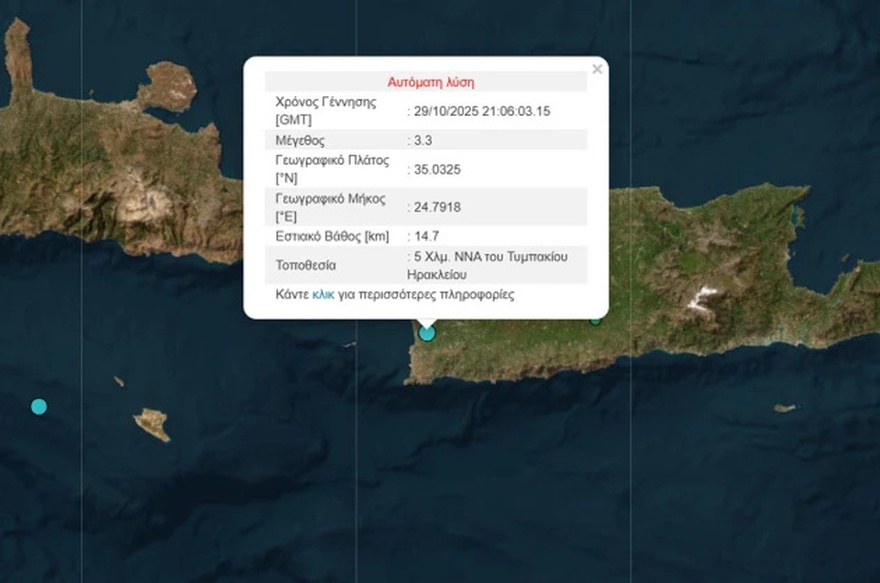Viewport: 880px width, 583px height.
Task: Click the earthquake epicenter dot below the popup tail
Action: click(x=427, y=332)
